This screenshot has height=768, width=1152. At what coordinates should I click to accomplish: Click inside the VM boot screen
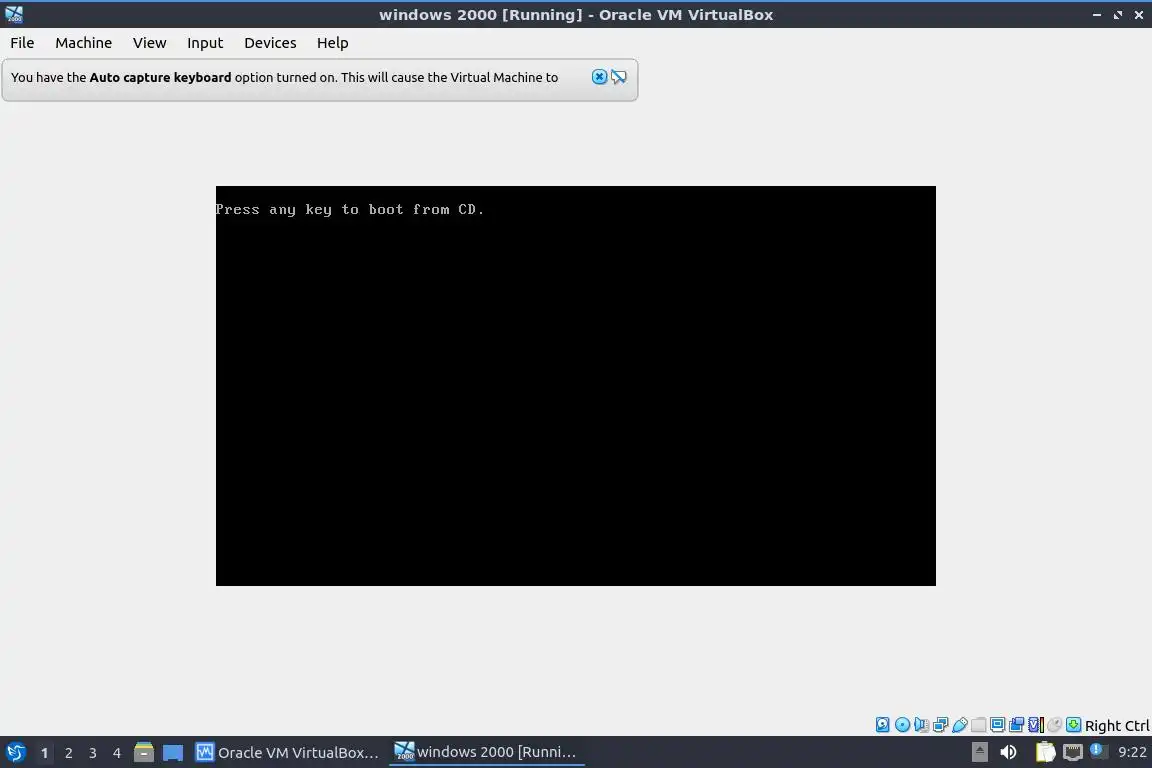[x=575, y=386]
